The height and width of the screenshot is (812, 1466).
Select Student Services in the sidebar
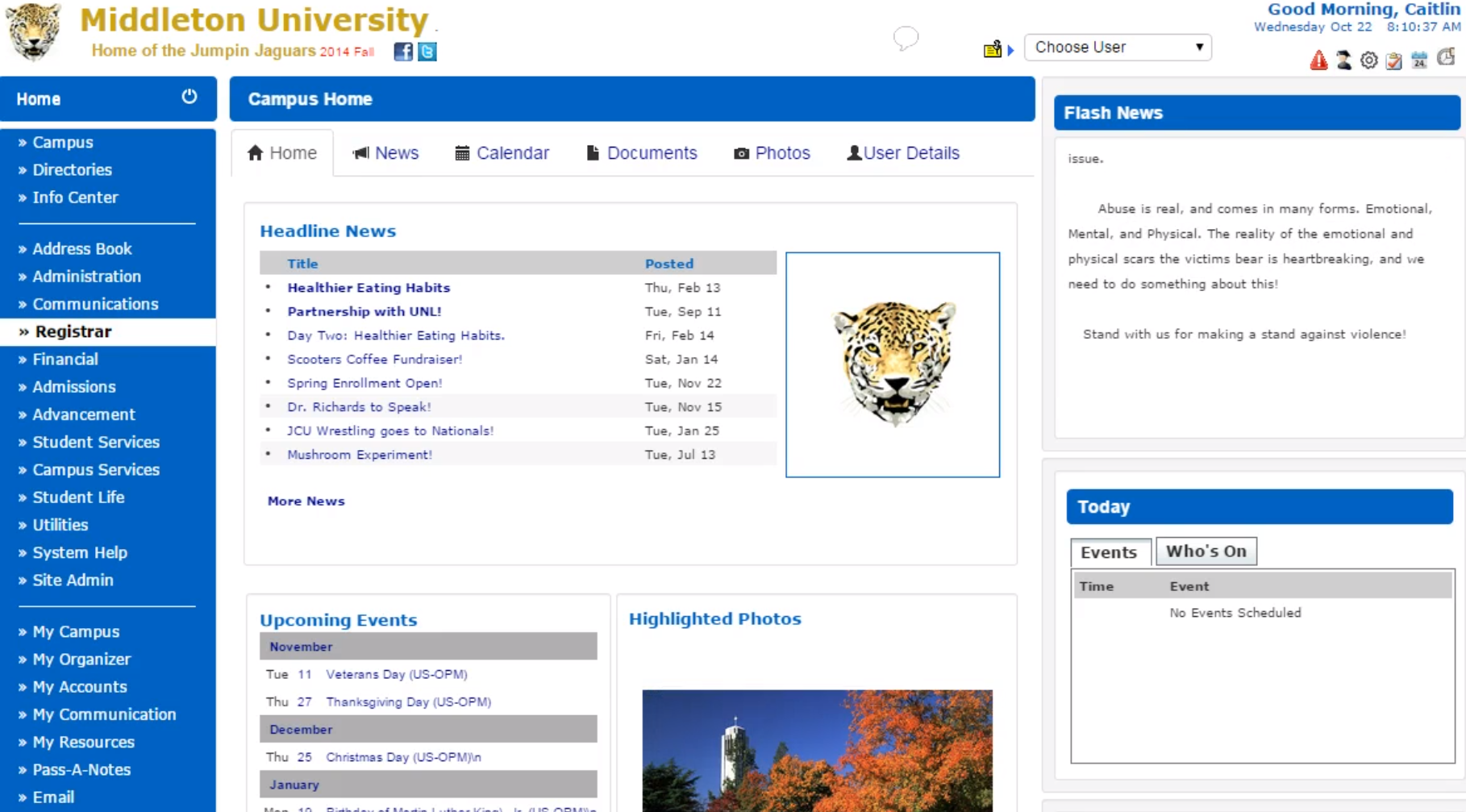tap(95, 442)
